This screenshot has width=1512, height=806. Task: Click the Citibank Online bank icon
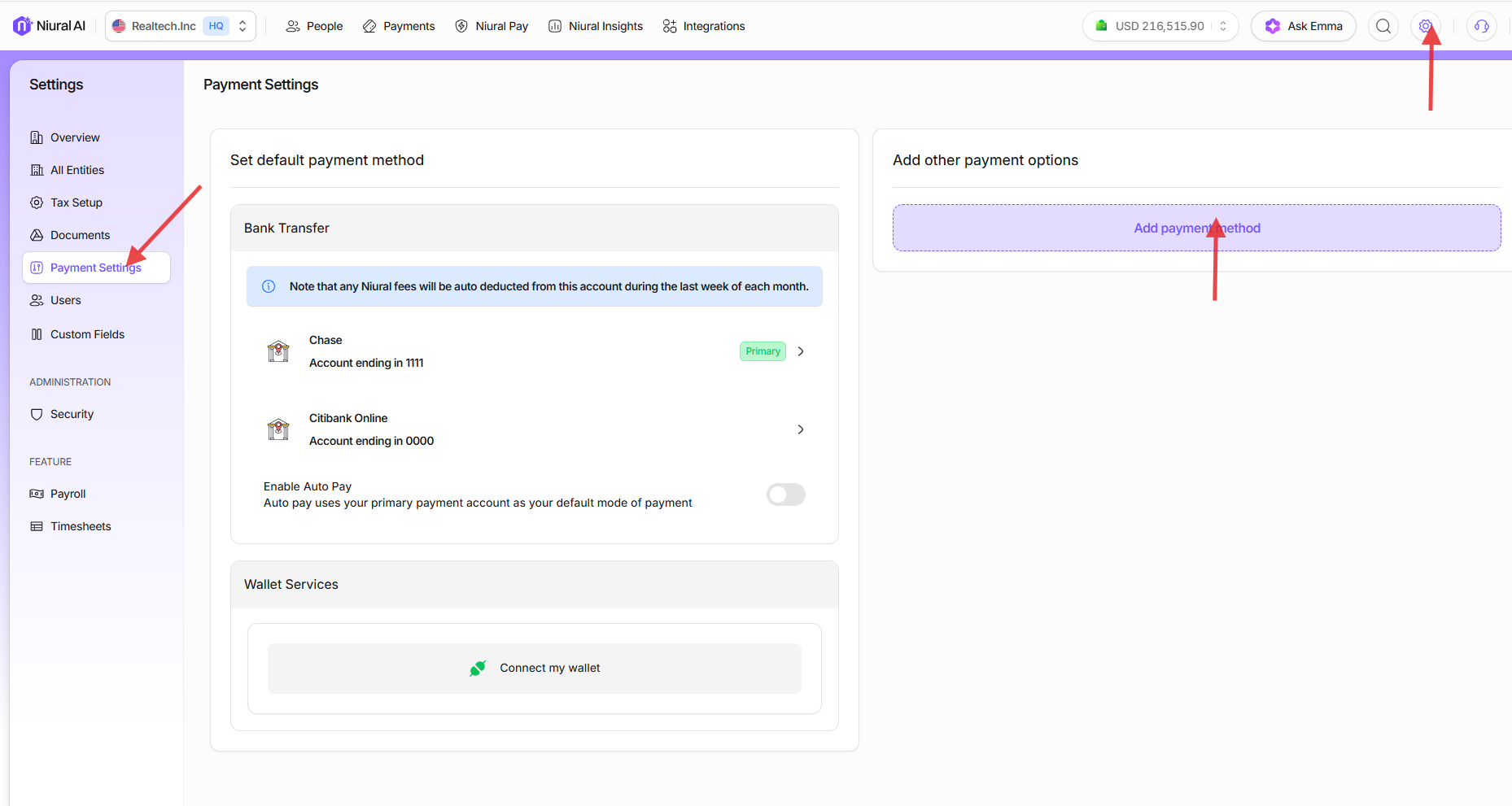tap(278, 429)
